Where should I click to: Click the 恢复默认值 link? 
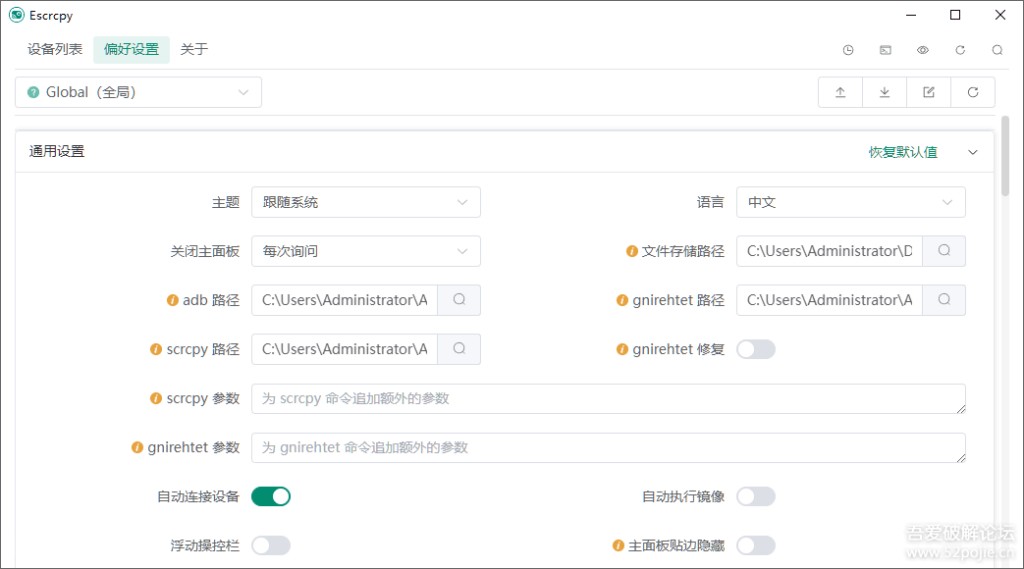(903, 152)
